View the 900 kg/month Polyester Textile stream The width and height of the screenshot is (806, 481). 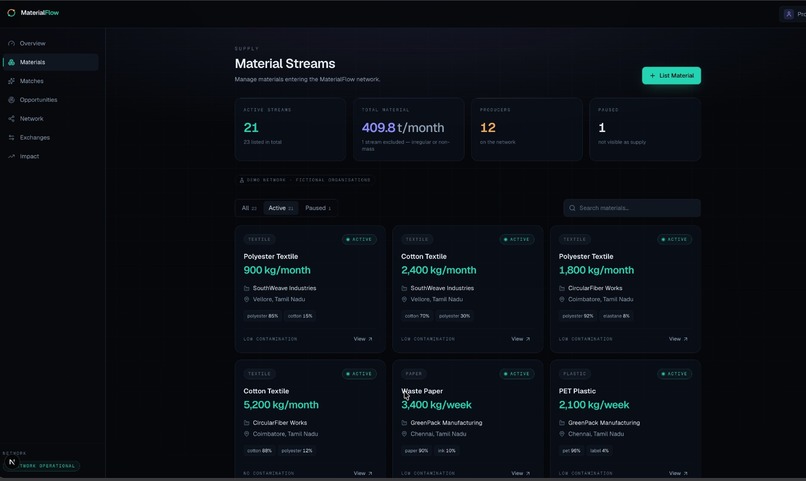363,339
